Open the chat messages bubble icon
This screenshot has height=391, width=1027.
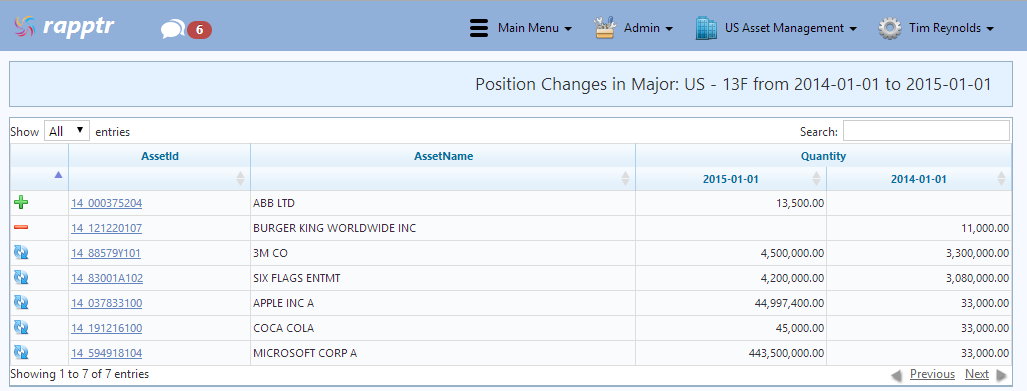point(173,29)
